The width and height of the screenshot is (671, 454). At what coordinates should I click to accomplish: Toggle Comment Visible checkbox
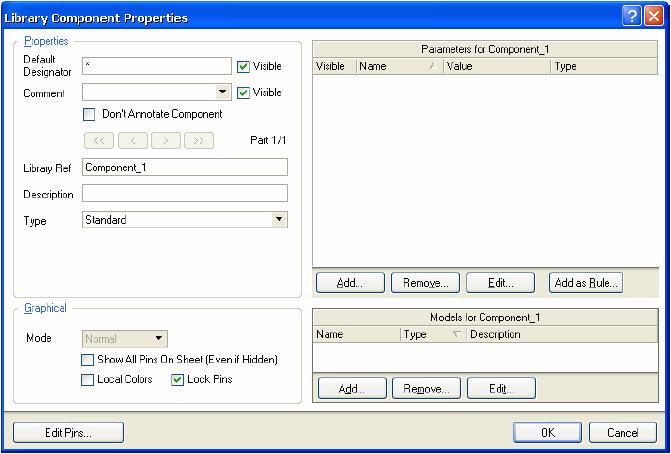coord(243,93)
